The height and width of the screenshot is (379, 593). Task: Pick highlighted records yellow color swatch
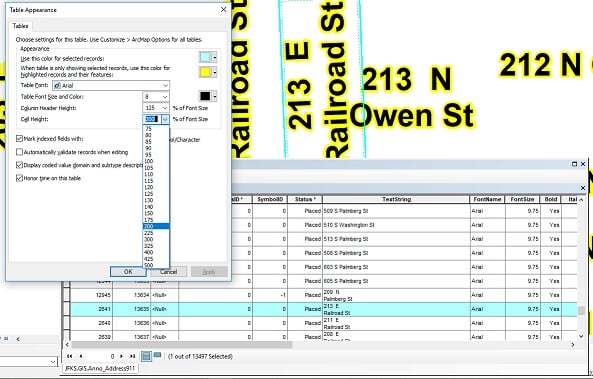tap(208, 72)
